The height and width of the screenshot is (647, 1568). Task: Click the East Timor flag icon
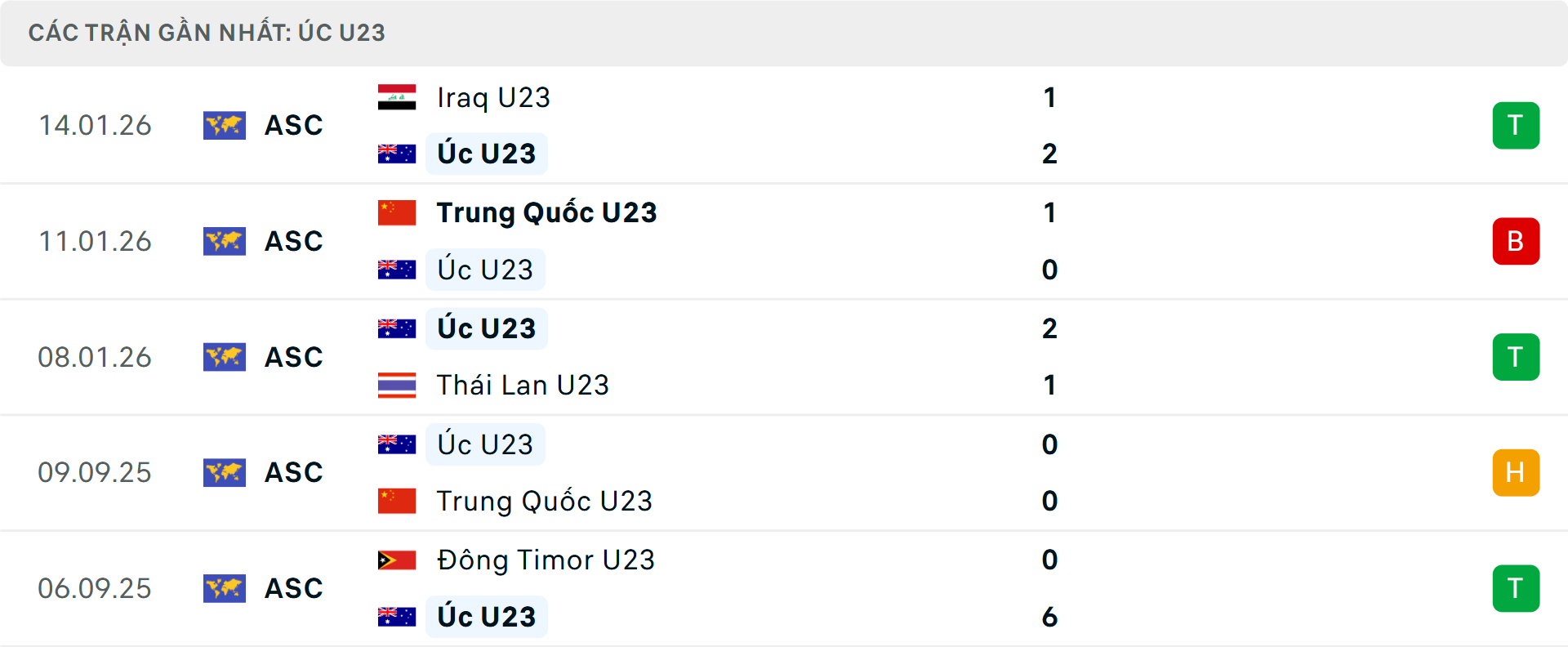(x=397, y=560)
